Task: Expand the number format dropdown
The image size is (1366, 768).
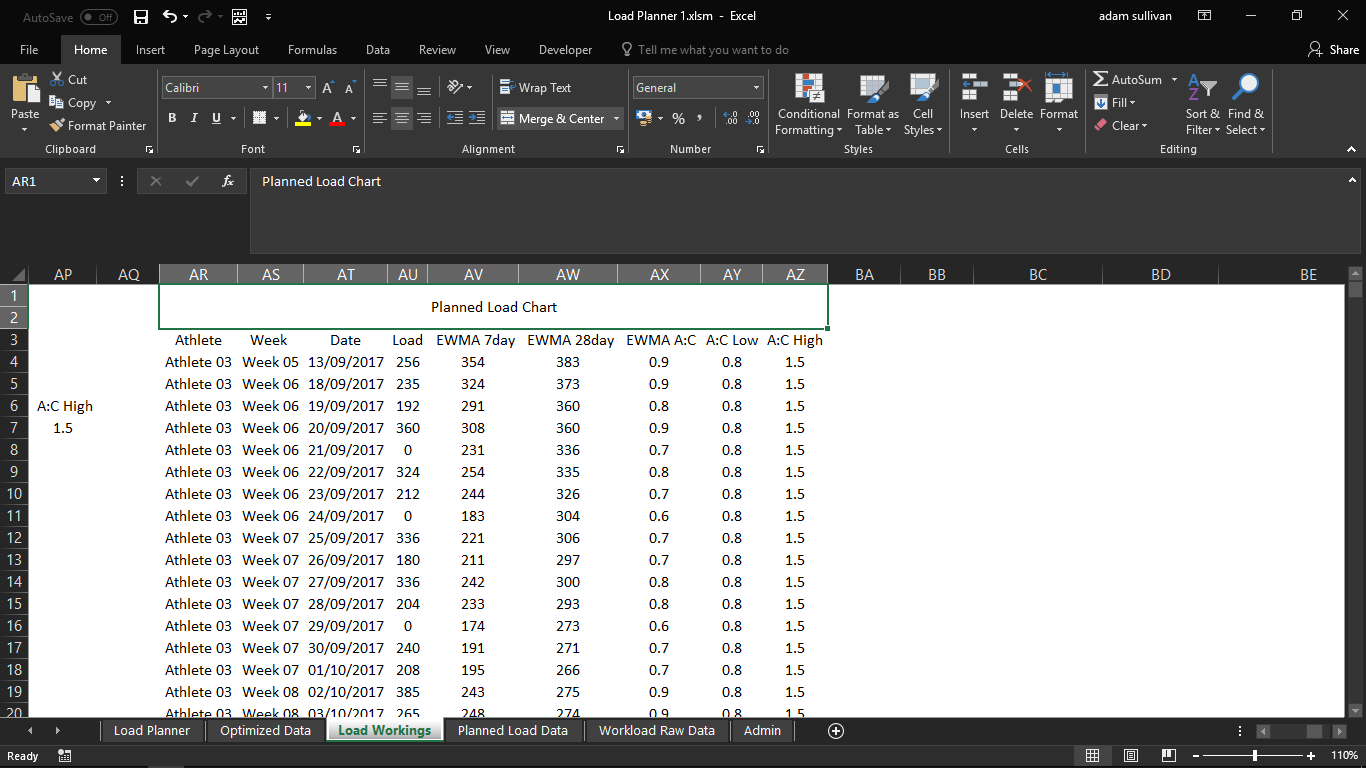Action: [756, 88]
